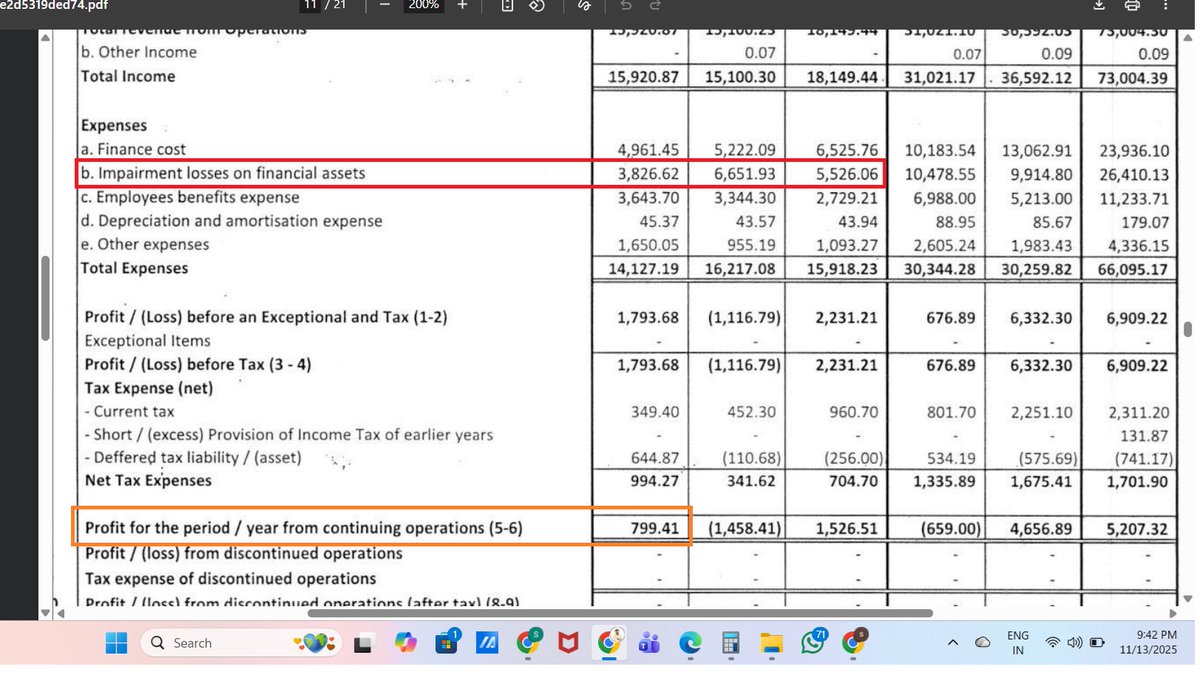Open the volume control in tray

(1074, 642)
